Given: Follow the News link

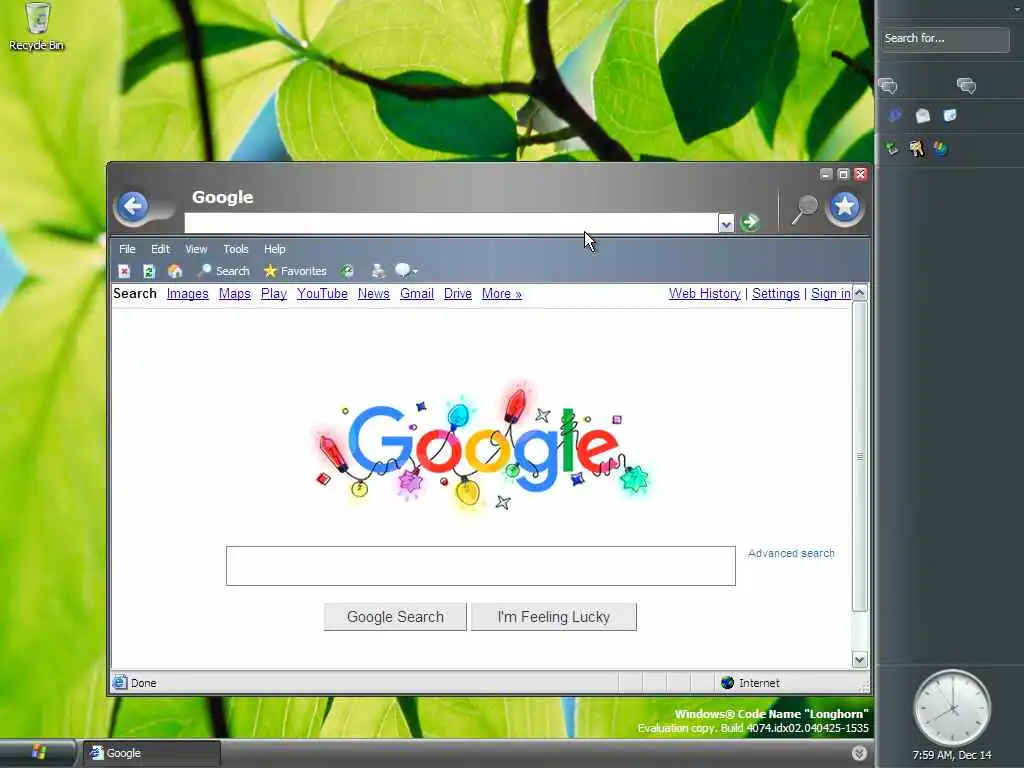Looking at the screenshot, I should [374, 294].
